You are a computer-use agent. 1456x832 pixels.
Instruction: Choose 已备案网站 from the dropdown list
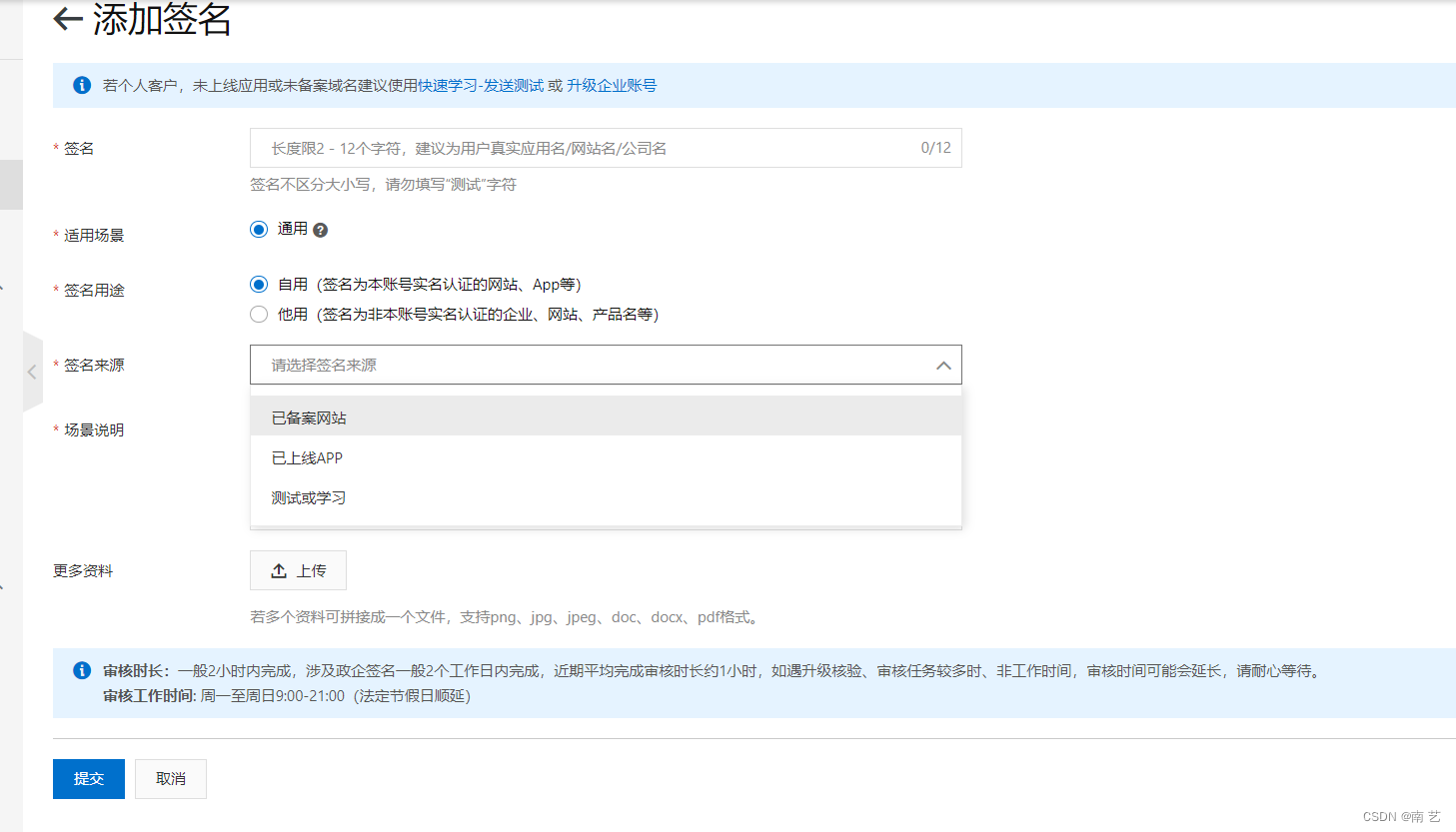pos(606,417)
